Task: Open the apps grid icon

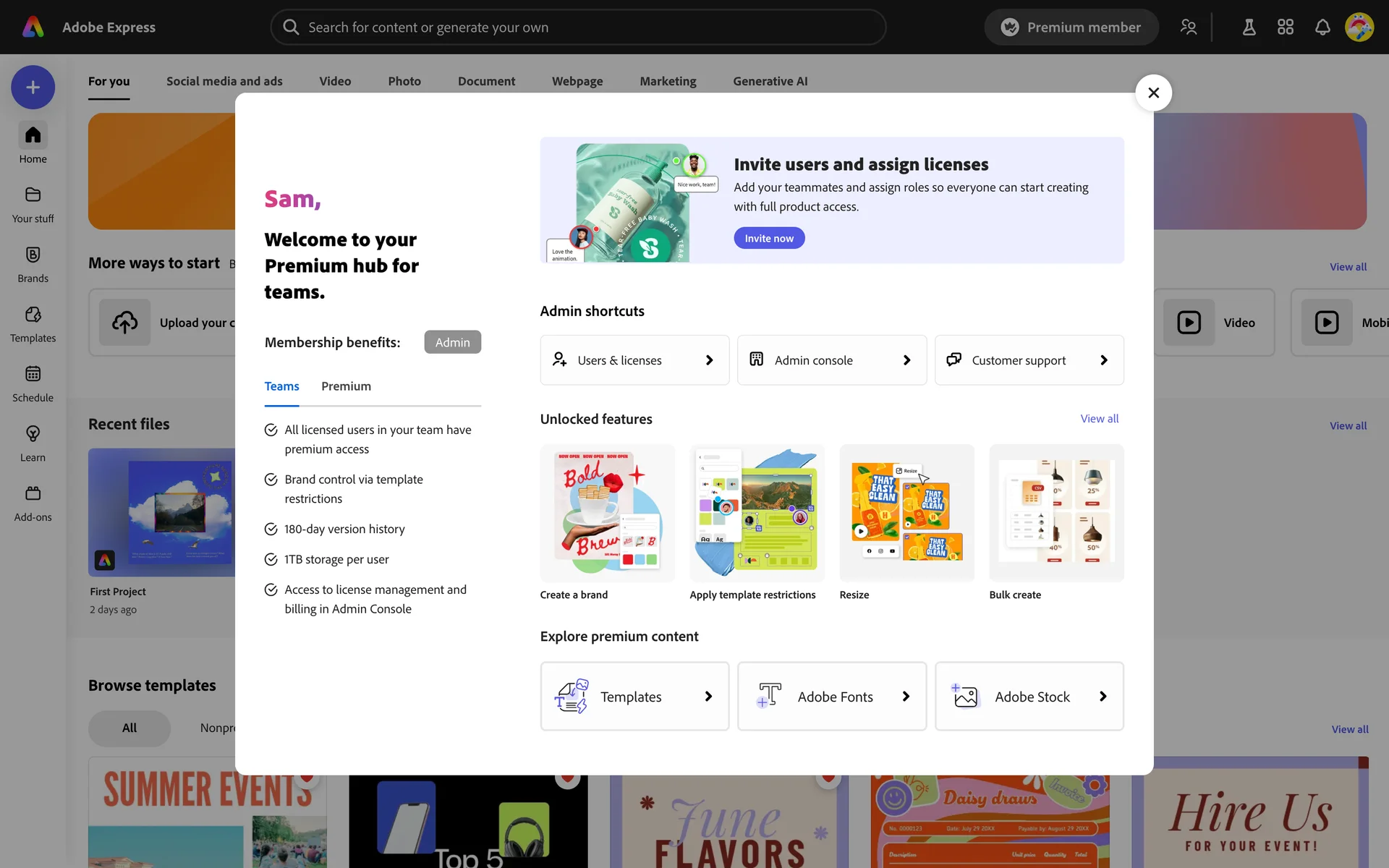Action: pos(1285,27)
